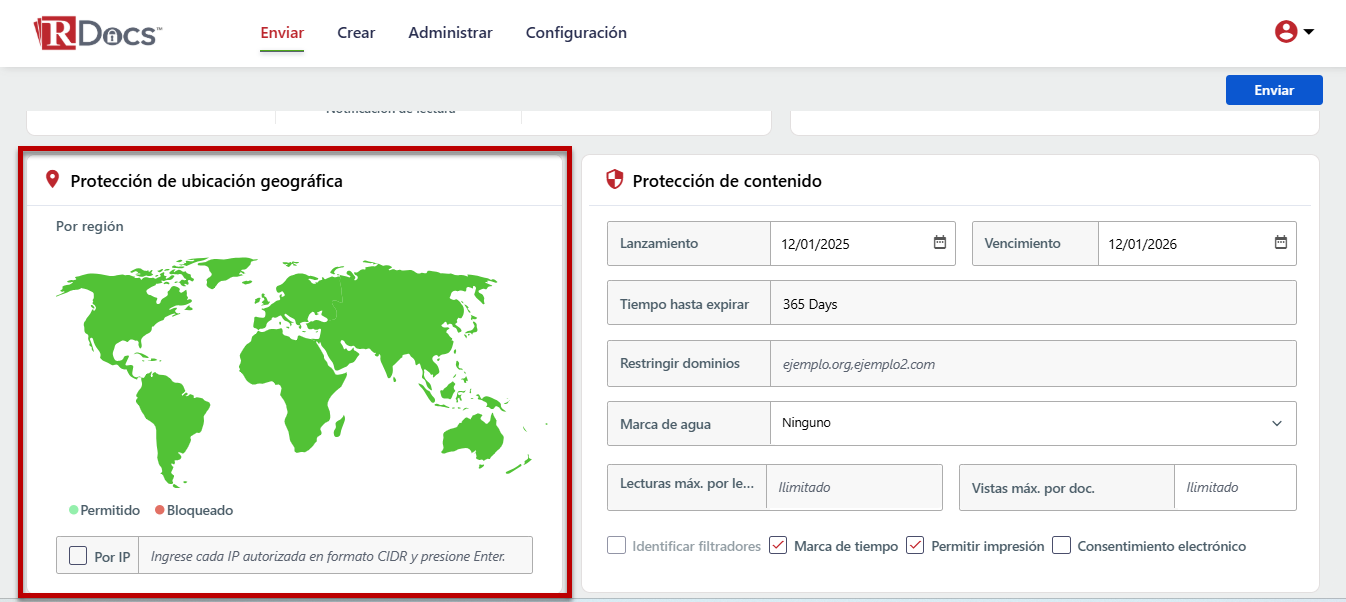Uncheck the Permitir impresión checkbox
The width and height of the screenshot is (1346, 602).
pyautogui.click(x=915, y=545)
